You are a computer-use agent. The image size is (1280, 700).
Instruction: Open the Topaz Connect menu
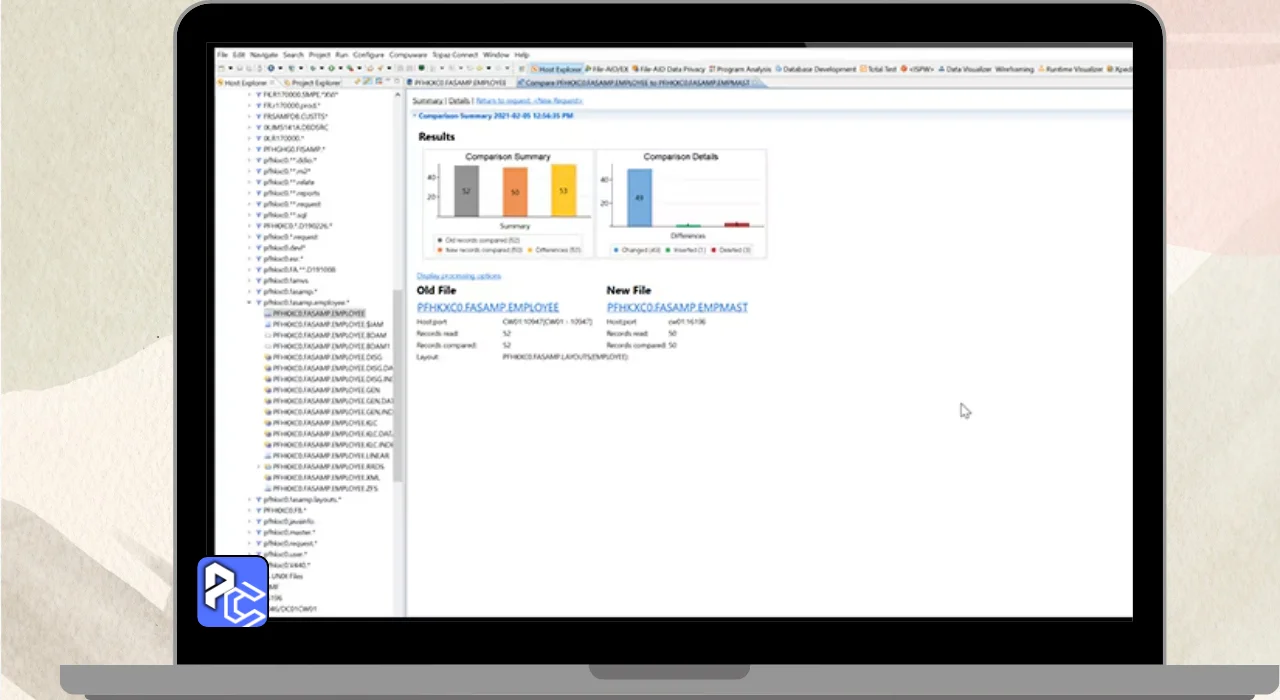coord(455,55)
